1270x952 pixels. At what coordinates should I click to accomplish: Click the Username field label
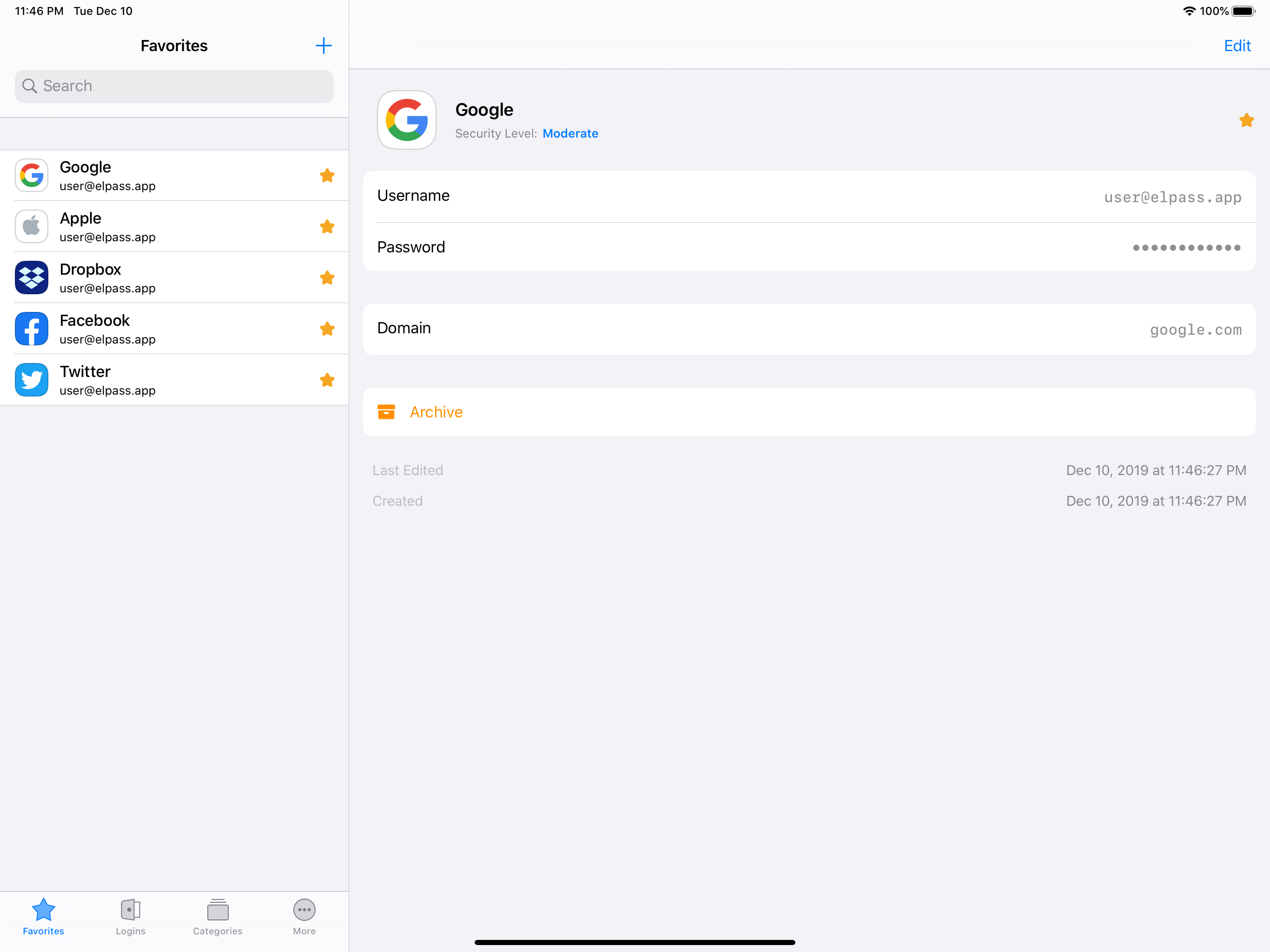pos(413,196)
